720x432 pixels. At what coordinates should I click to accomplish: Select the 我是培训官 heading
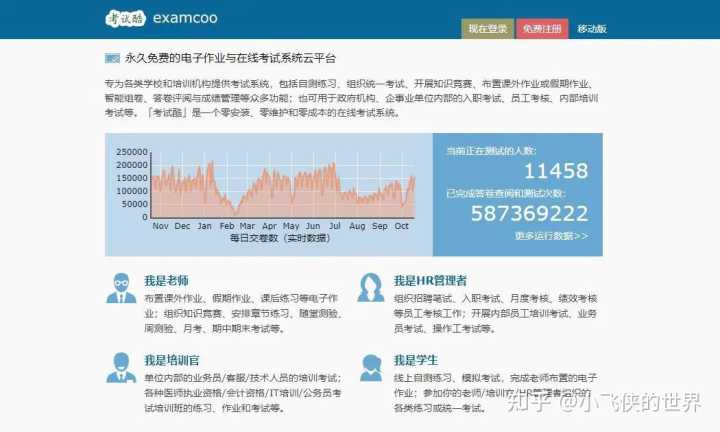pyautogui.click(x=172, y=359)
